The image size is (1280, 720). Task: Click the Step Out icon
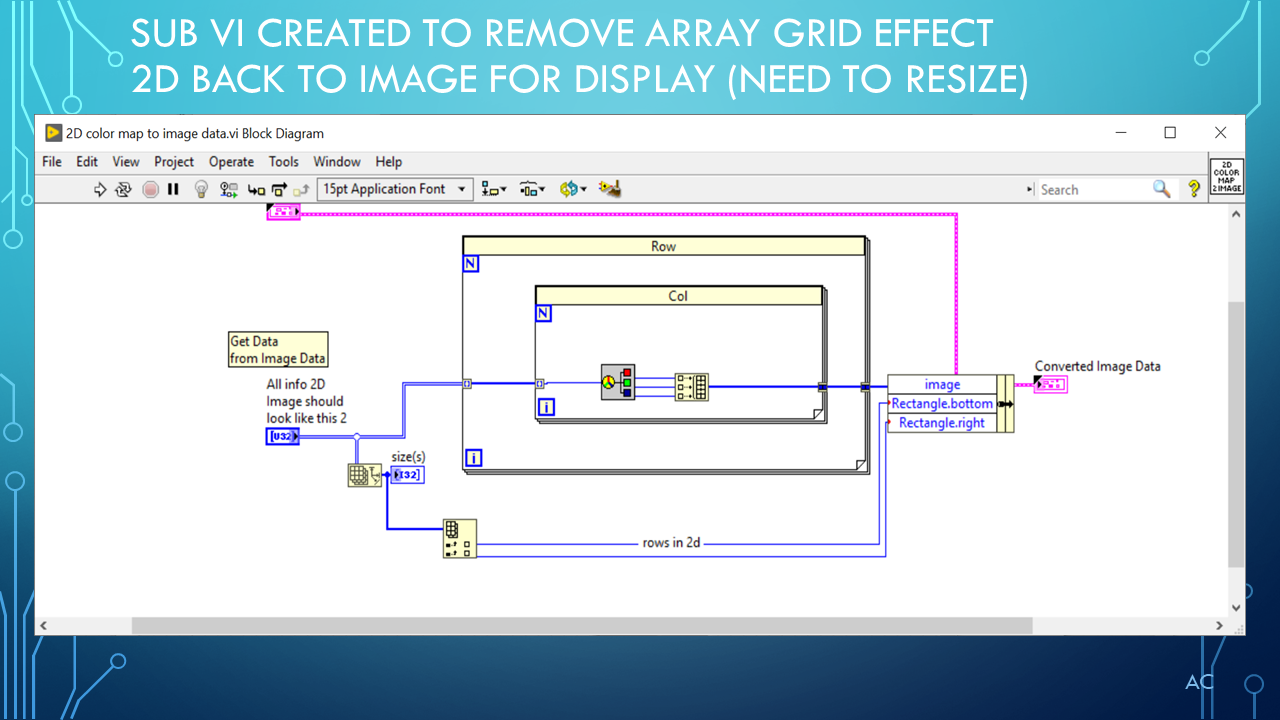[x=301, y=189]
